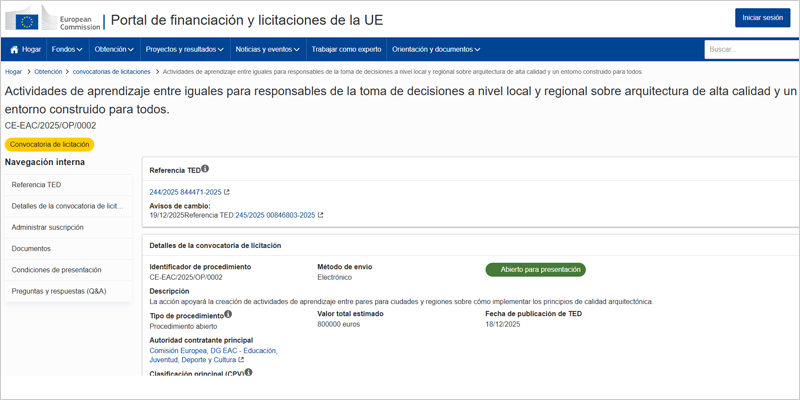Click the house icon in the navigation bar
This screenshot has width=800, height=400.
(15, 49)
